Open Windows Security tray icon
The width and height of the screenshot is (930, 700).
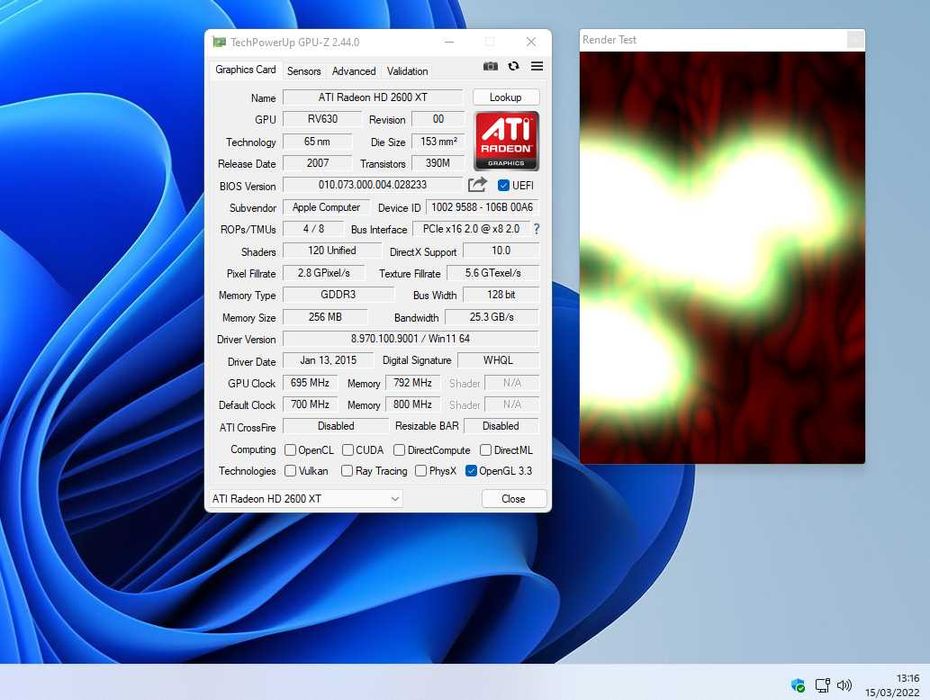(798, 686)
